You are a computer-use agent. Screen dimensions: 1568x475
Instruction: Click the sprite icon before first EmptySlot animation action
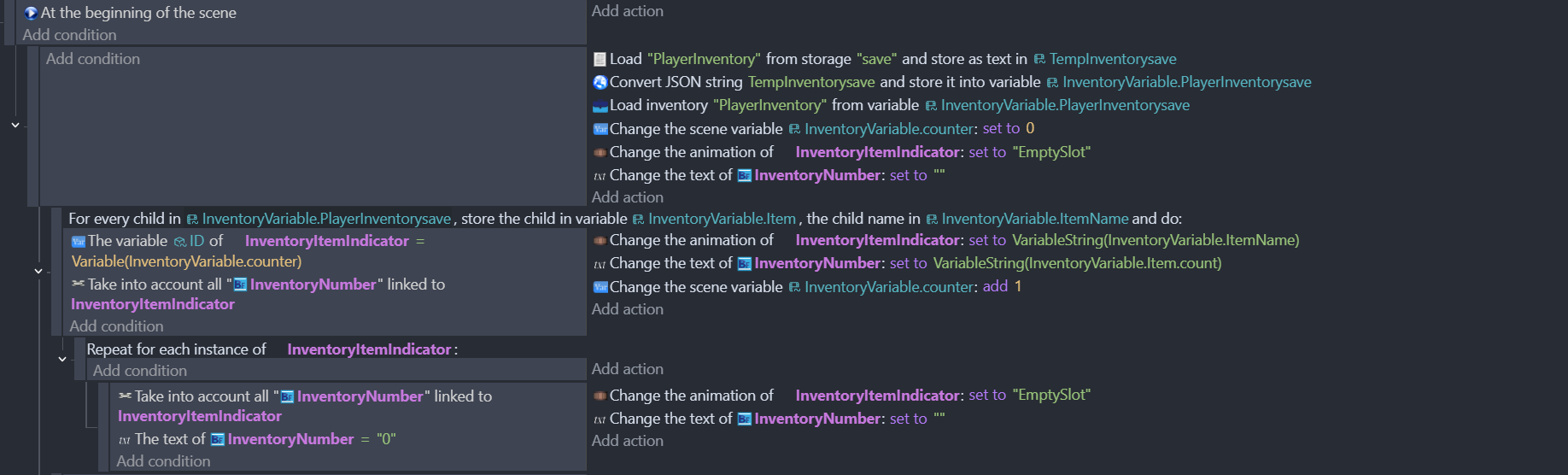tap(600, 152)
